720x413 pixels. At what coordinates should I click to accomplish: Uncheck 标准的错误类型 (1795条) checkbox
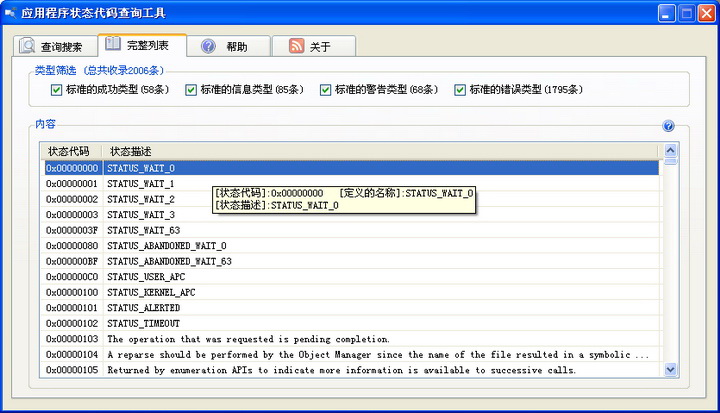(460, 90)
